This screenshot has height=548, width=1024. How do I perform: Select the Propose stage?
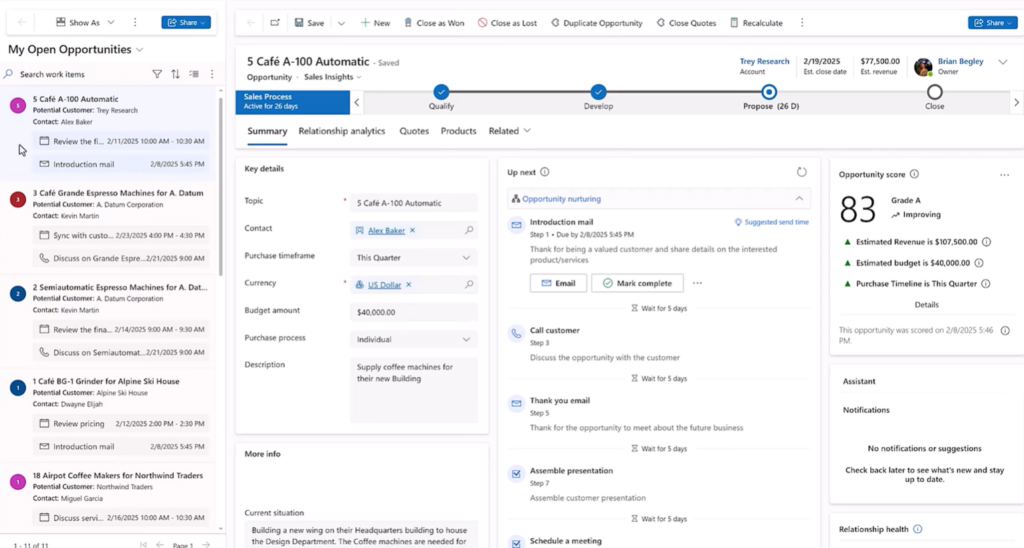tap(769, 92)
